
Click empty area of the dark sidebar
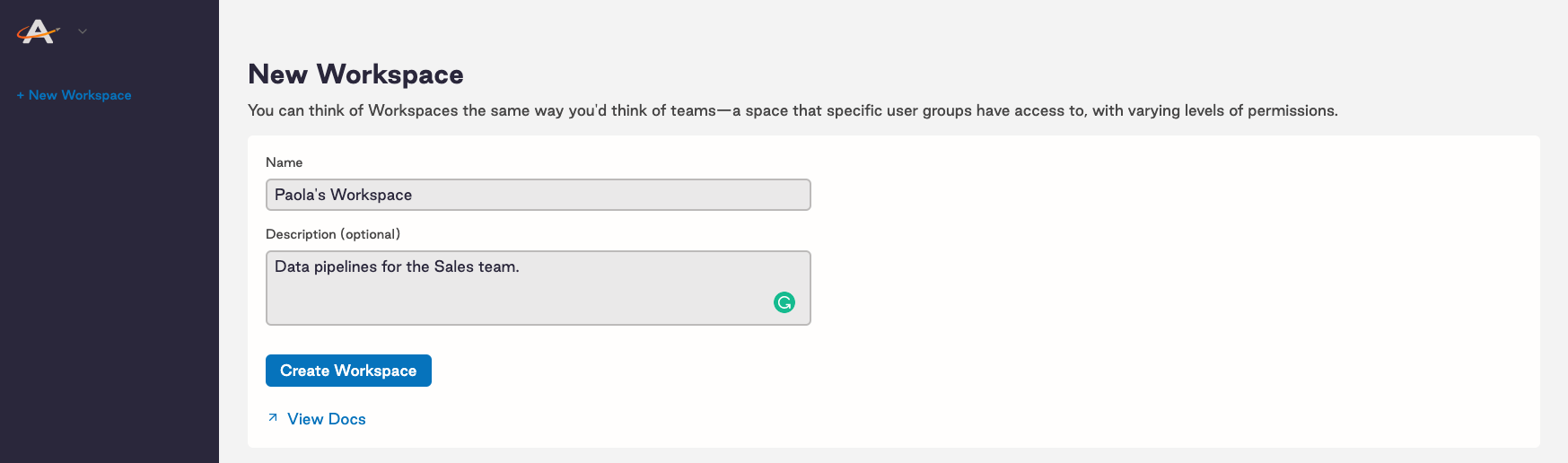pyautogui.click(x=109, y=287)
